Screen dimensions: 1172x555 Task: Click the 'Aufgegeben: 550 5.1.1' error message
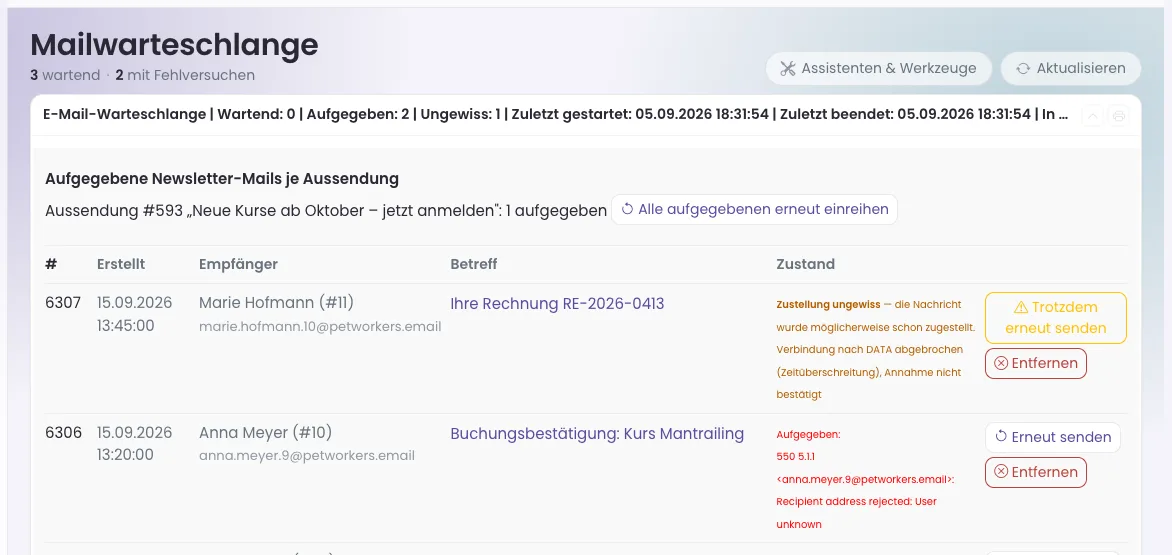pos(866,479)
